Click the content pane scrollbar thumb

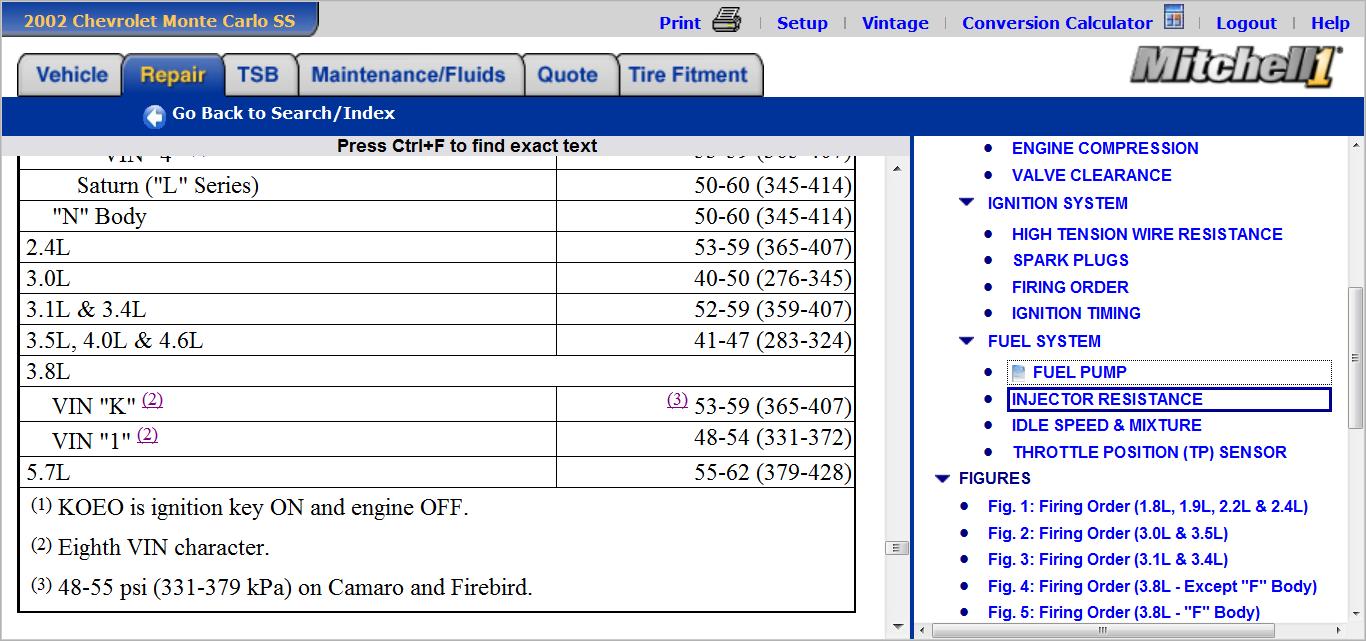point(897,548)
